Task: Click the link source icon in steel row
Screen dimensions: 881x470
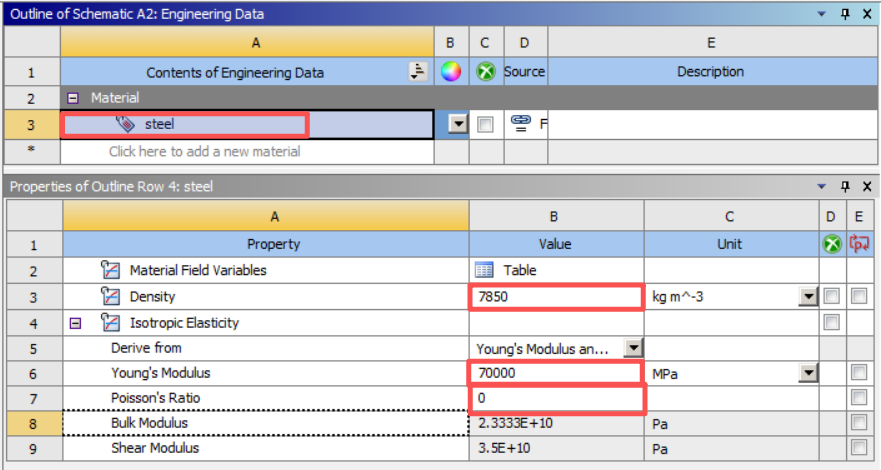Action: tap(521, 123)
